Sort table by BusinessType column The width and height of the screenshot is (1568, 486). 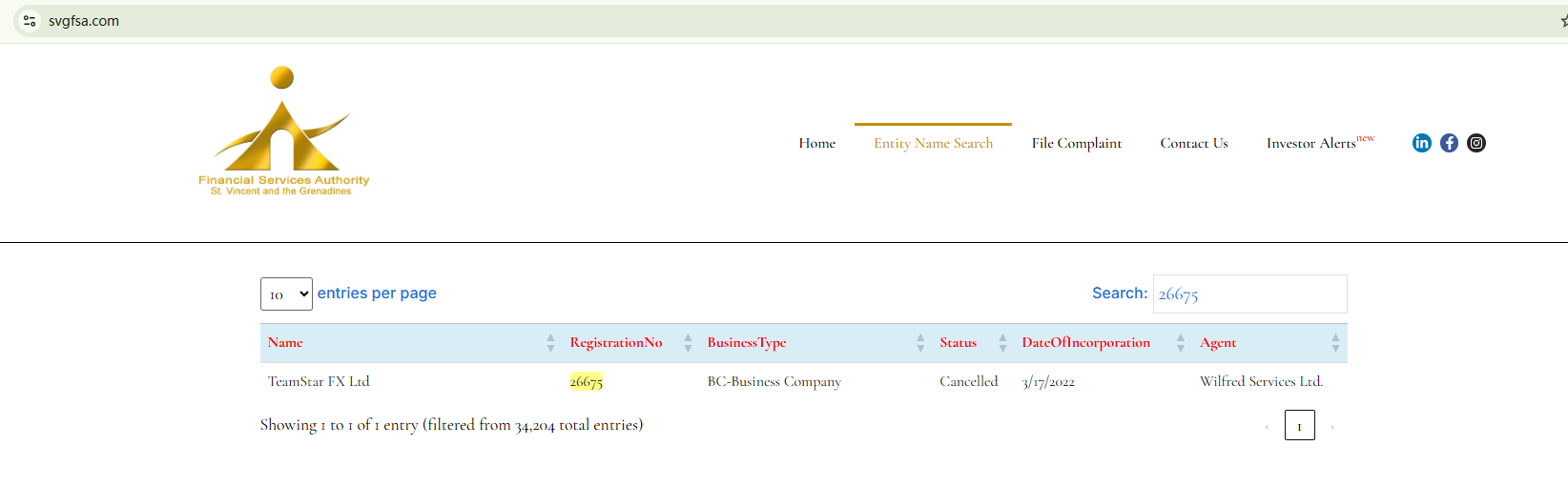click(816, 343)
